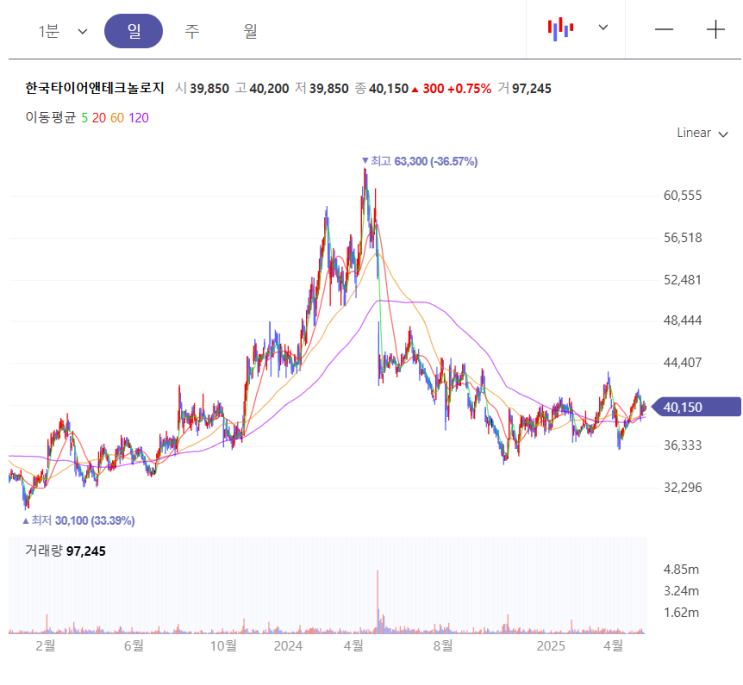Viewport: 743px width, 685px height.
Task: Click the 한국타이어앤테크놀로지 stock name
Action: (x=94, y=88)
